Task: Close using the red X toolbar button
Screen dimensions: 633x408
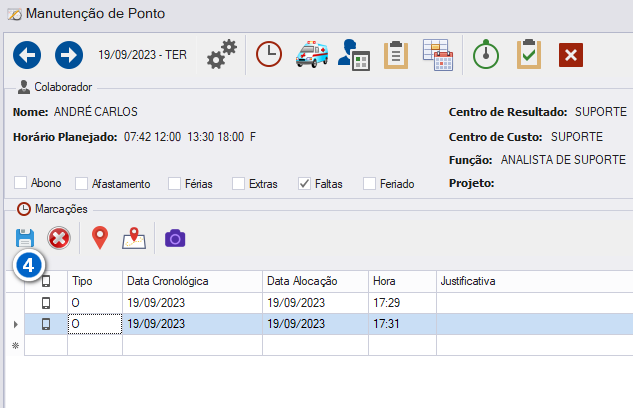Action: tap(571, 55)
